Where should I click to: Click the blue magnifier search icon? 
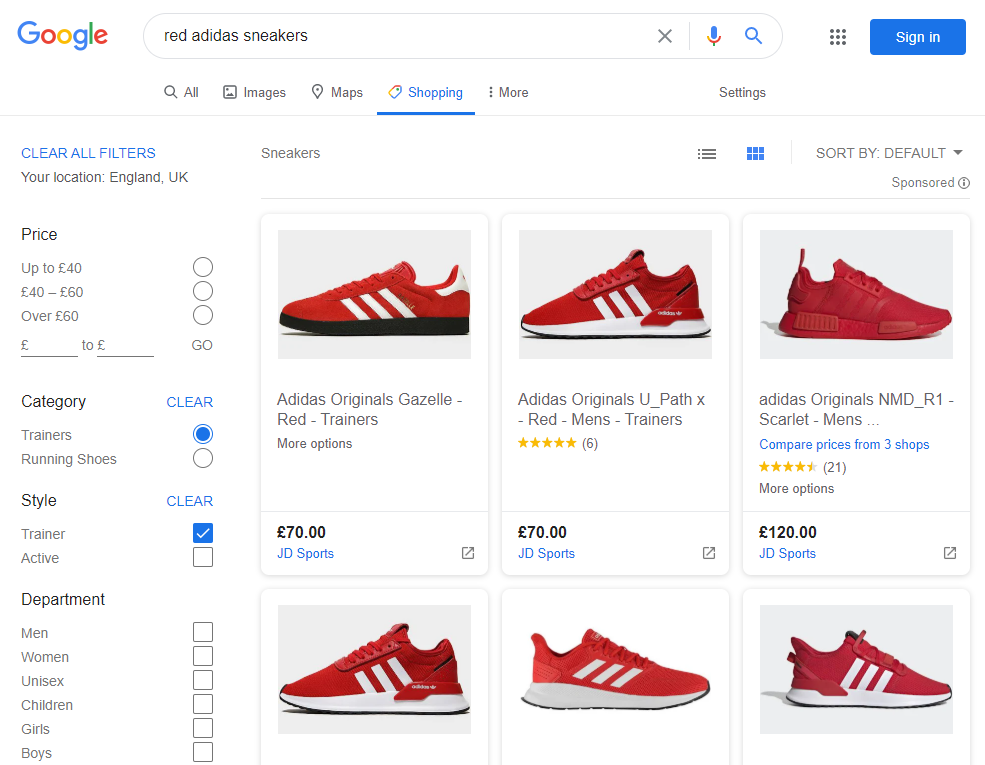tap(753, 36)
